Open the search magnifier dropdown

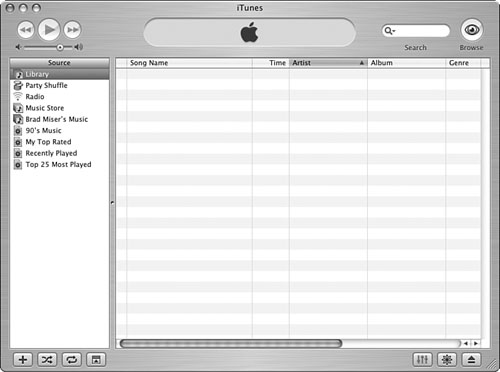pos(389,31)
